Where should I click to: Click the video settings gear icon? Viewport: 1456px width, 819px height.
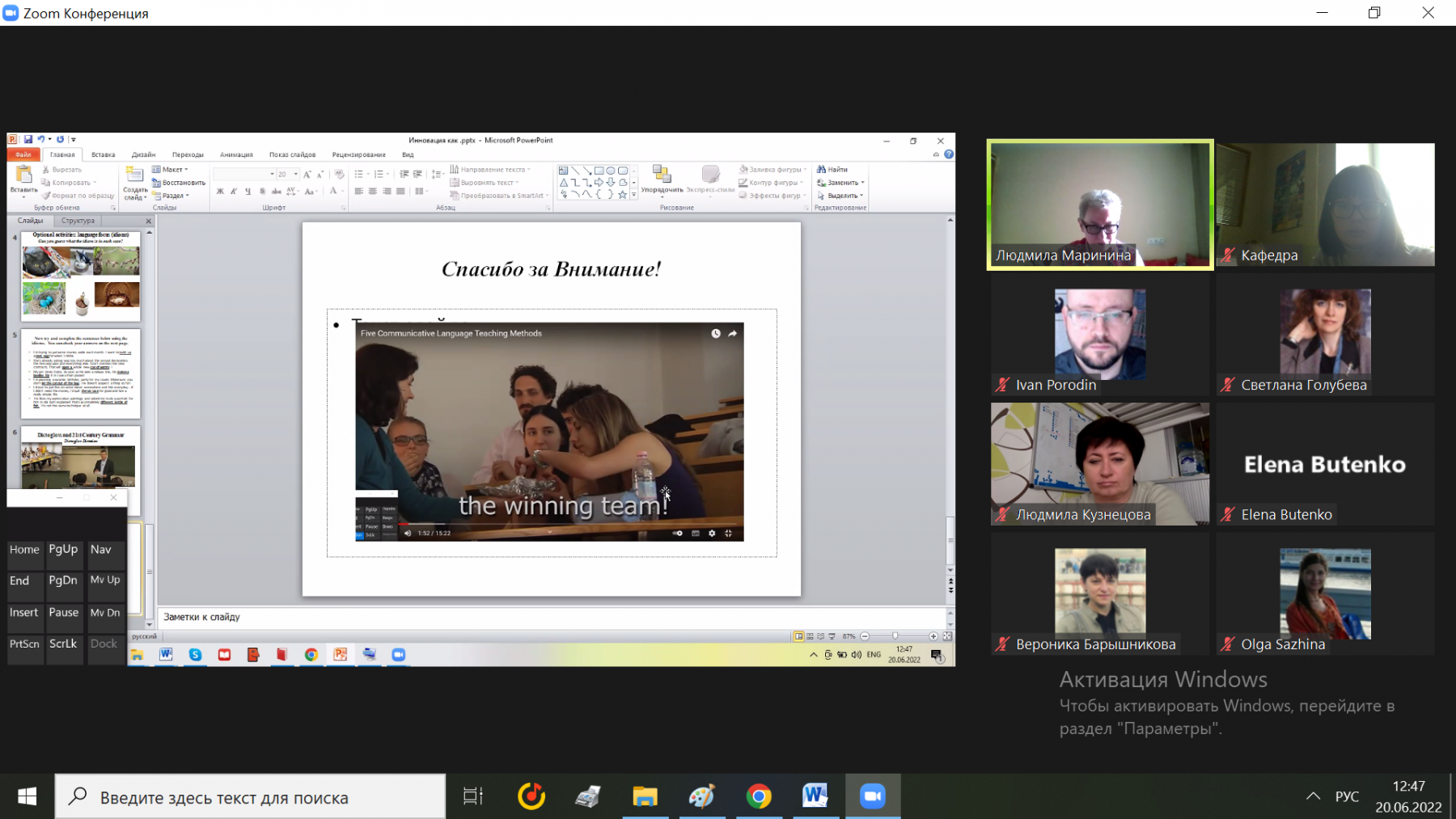point(712,533)
